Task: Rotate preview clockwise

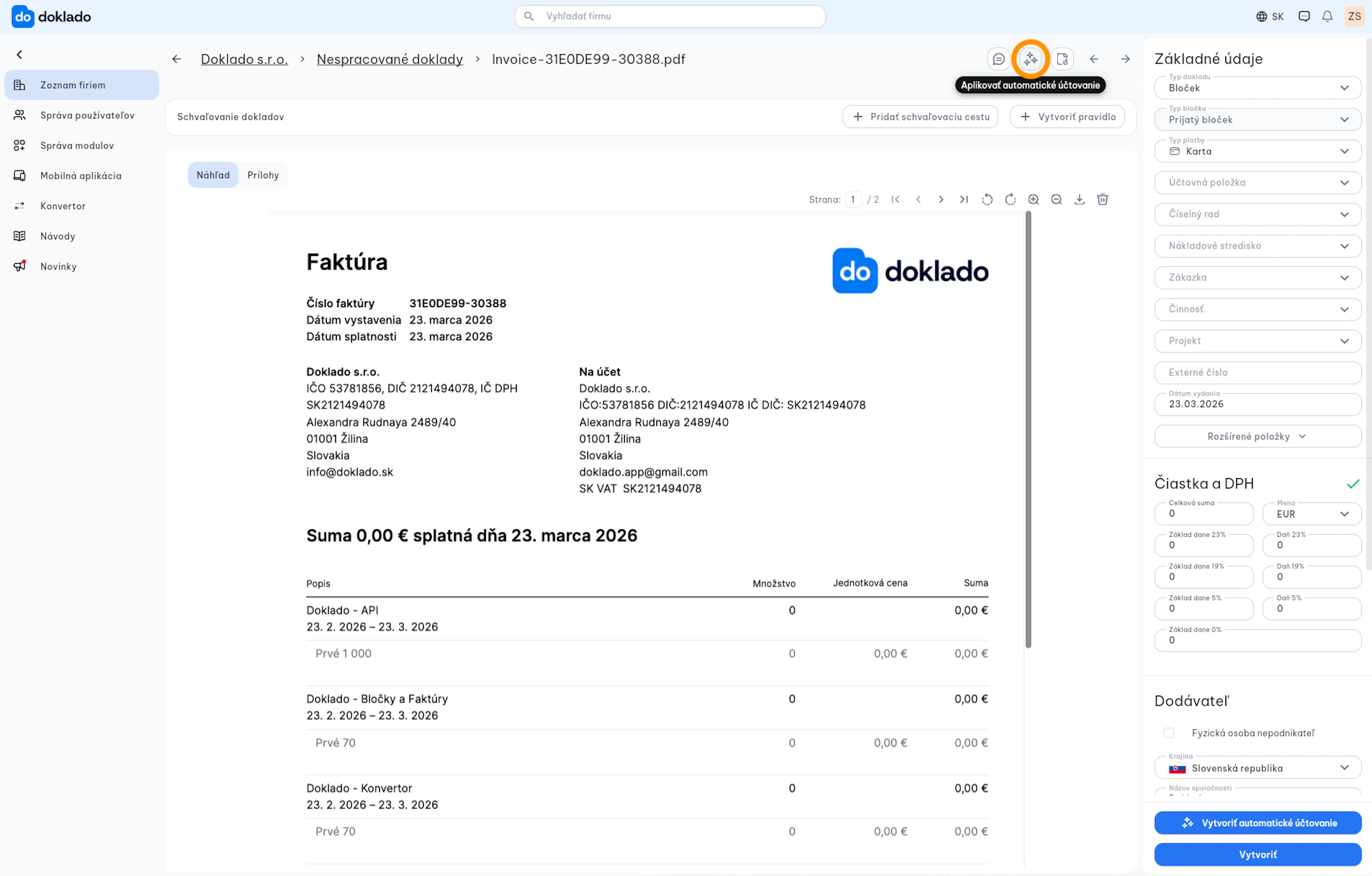Action: (x=1010, y=199)
